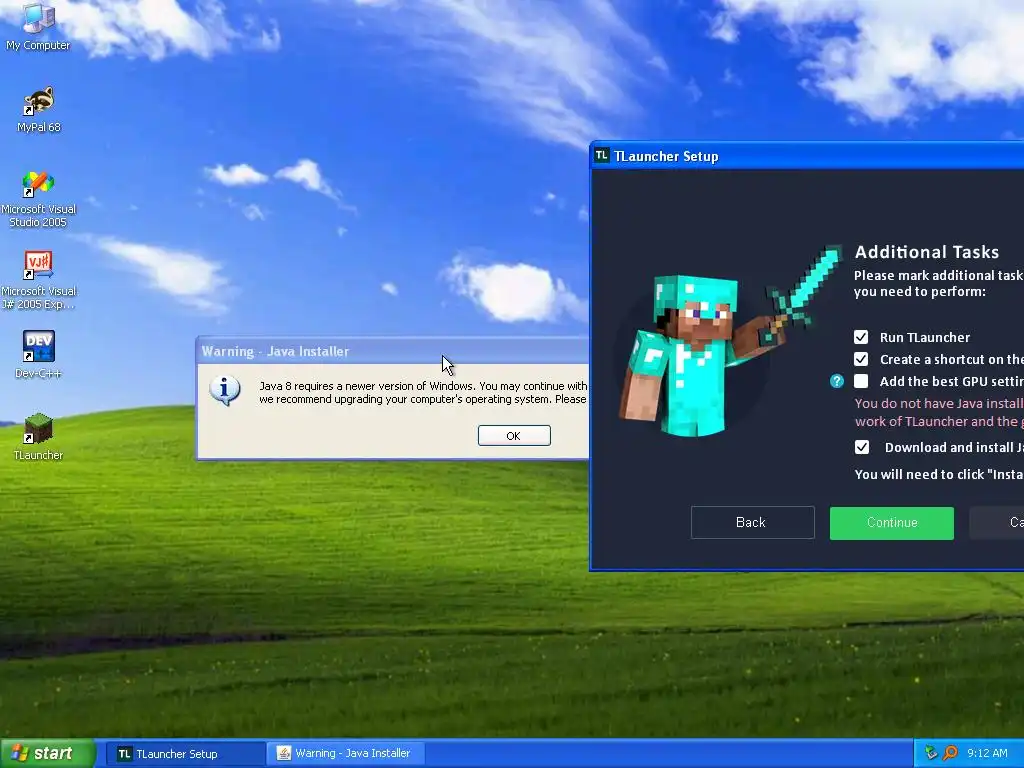
Task: Click the 9:12 AM system clock
Action: point(987,753)
